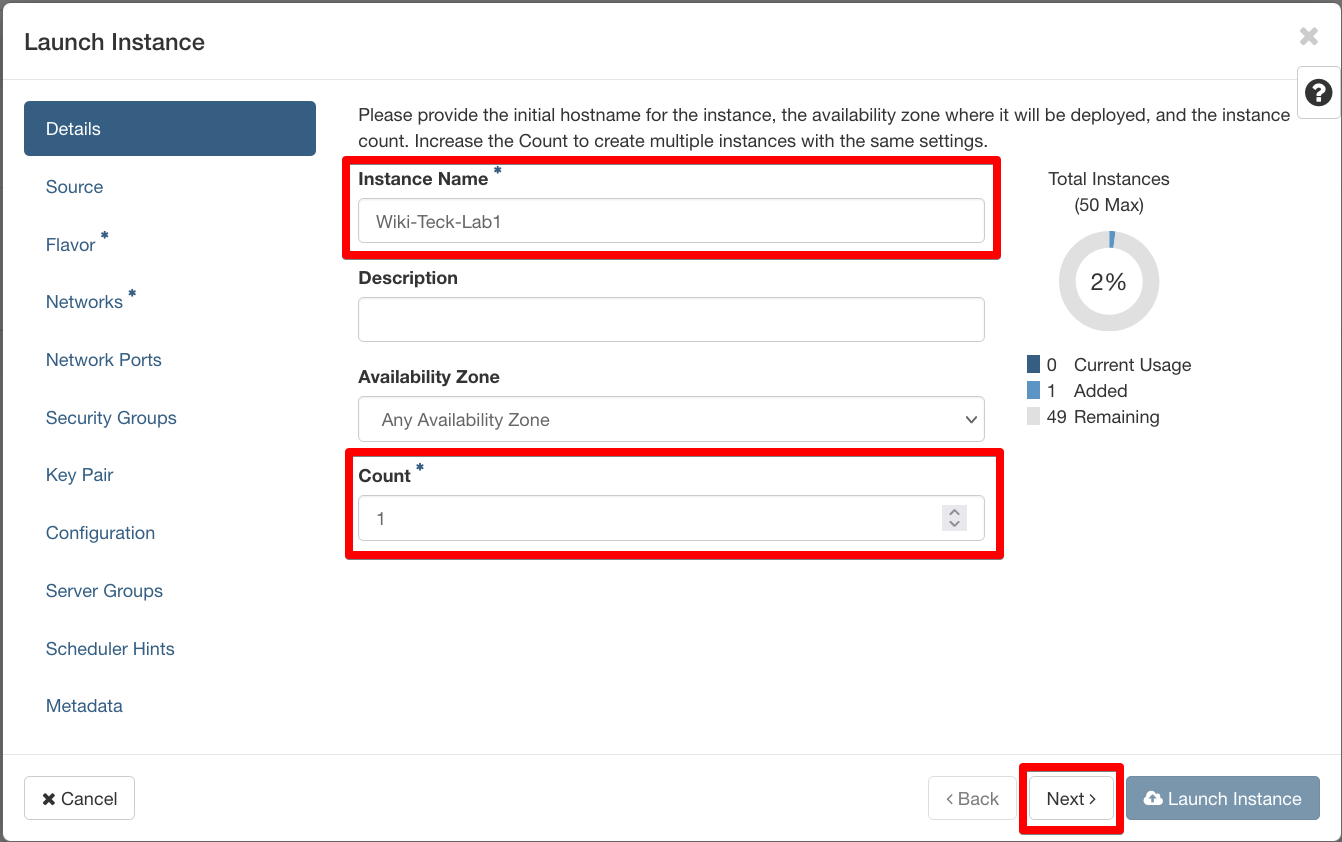Click the Instance Name text field
Image resolution: width=1342 pixels, height=842 pixels.
(671, 221)
